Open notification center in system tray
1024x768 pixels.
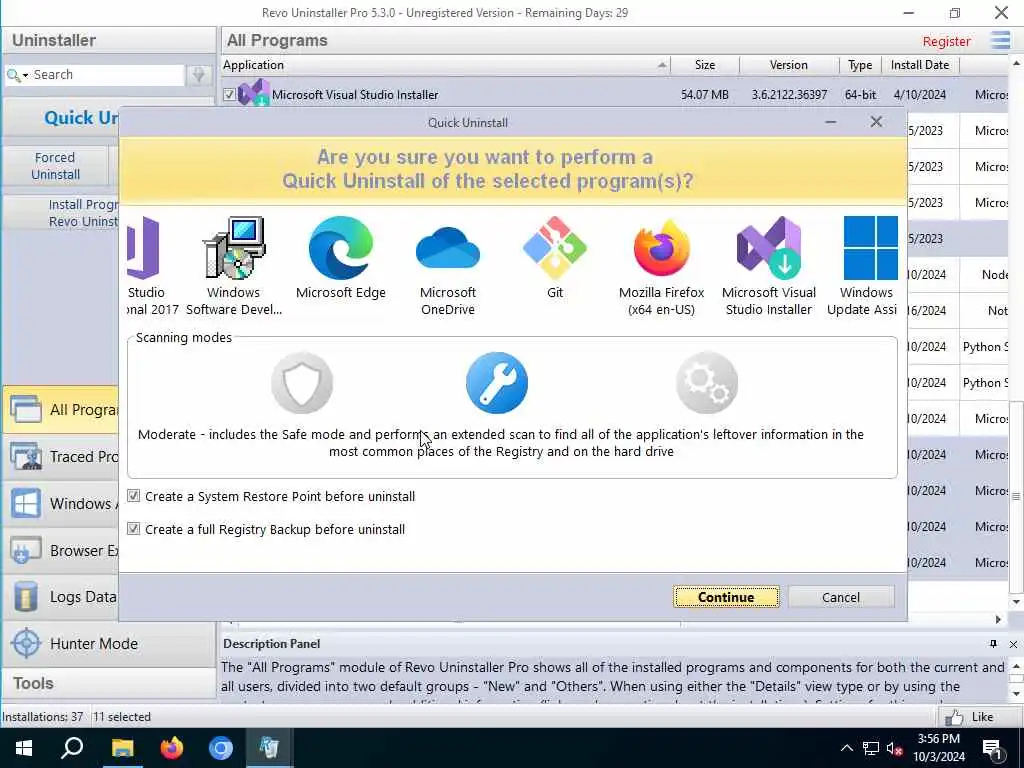(x=993, y=749)
